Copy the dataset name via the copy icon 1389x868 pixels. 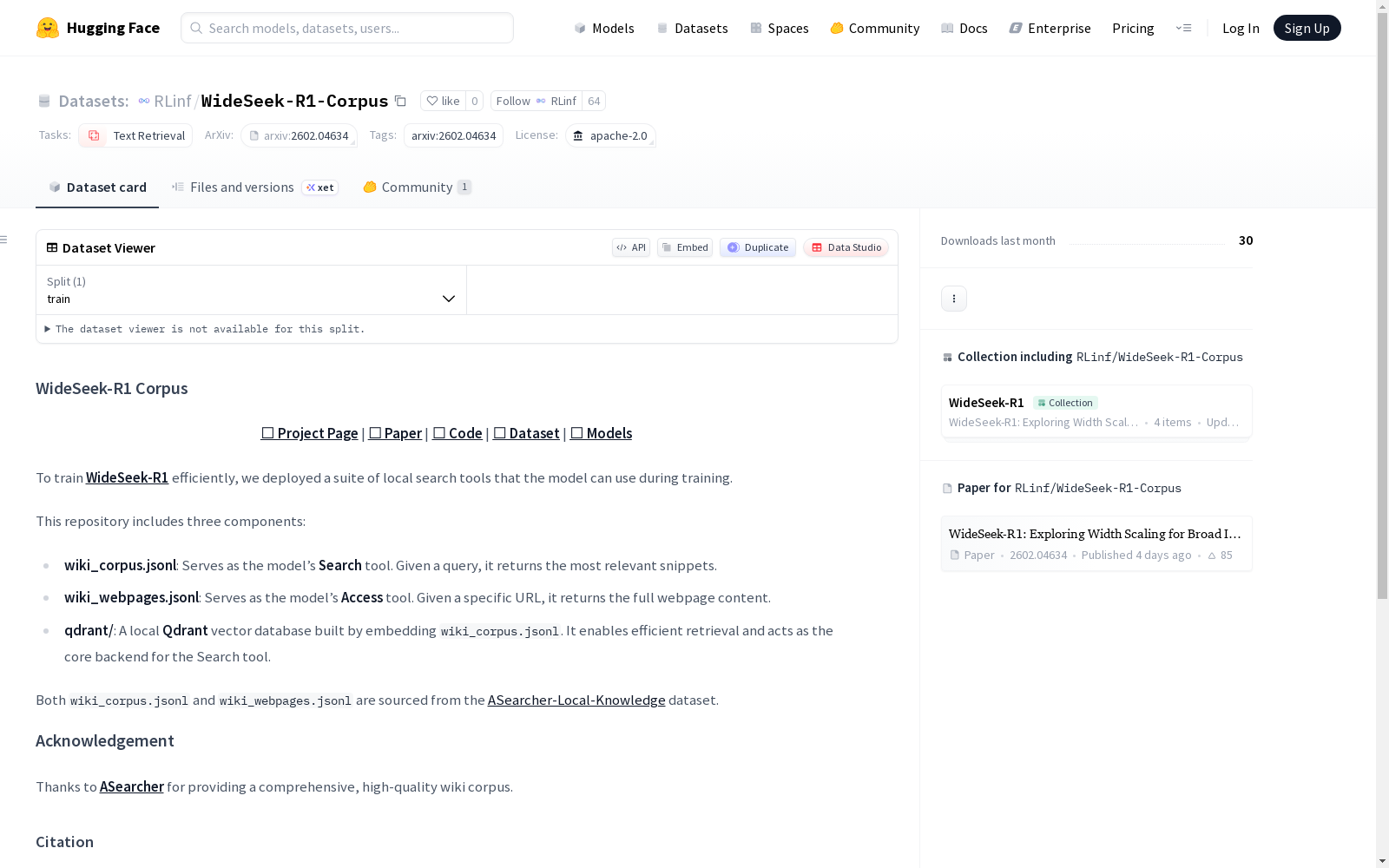(x=400, y=101)
